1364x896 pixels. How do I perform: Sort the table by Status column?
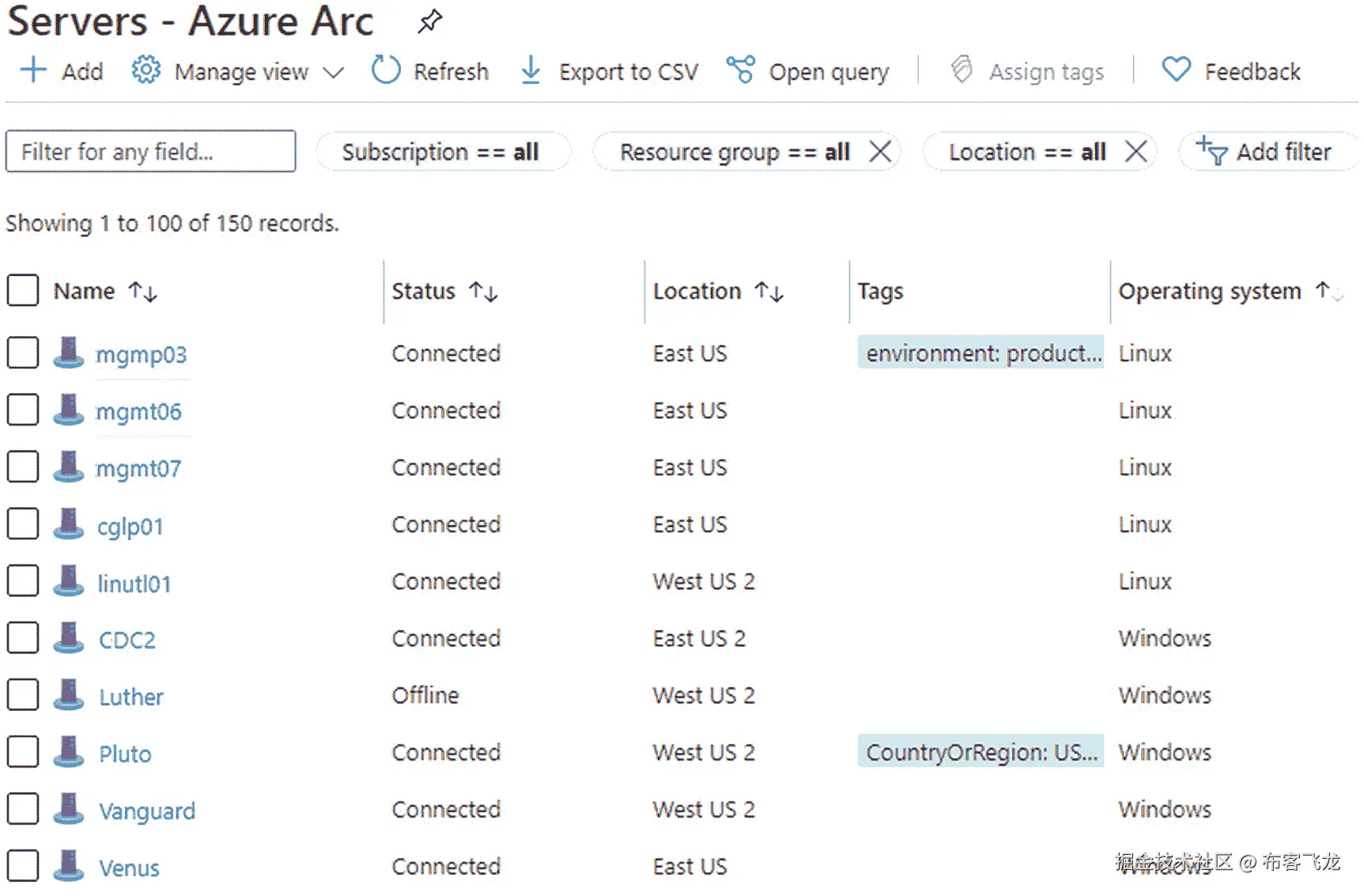click(482, 292)
